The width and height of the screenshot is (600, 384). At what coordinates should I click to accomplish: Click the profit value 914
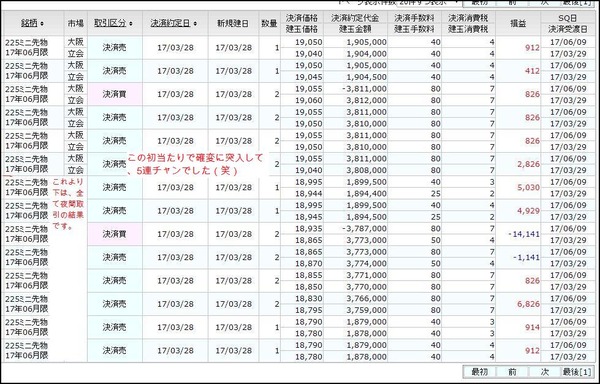click(532, 328)
